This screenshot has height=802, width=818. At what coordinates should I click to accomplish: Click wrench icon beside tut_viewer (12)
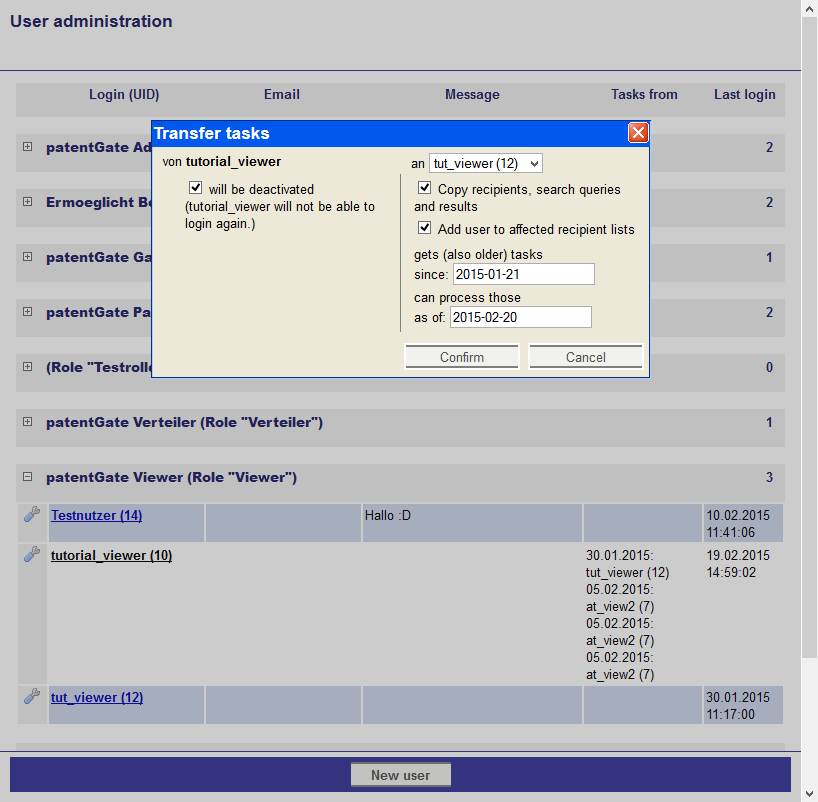(x=32, y=696)
